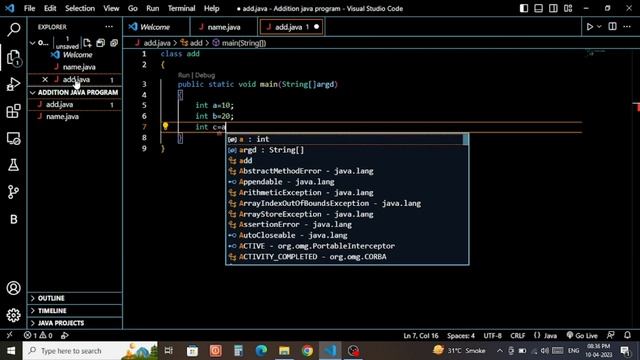640x360 pixels.
Task: Click Windows taskbar search box
Action: tap(90, 351)
